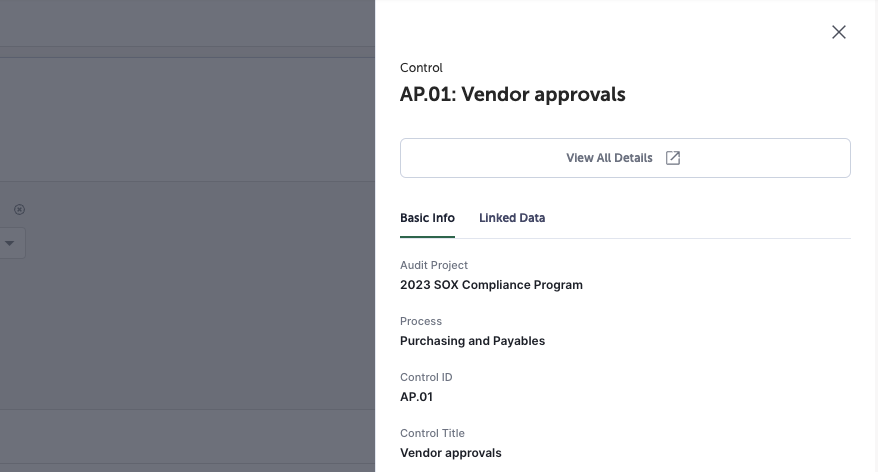Click the Control Title field label
This screenshot has height=472, width=878.
[x=432, y=433]
